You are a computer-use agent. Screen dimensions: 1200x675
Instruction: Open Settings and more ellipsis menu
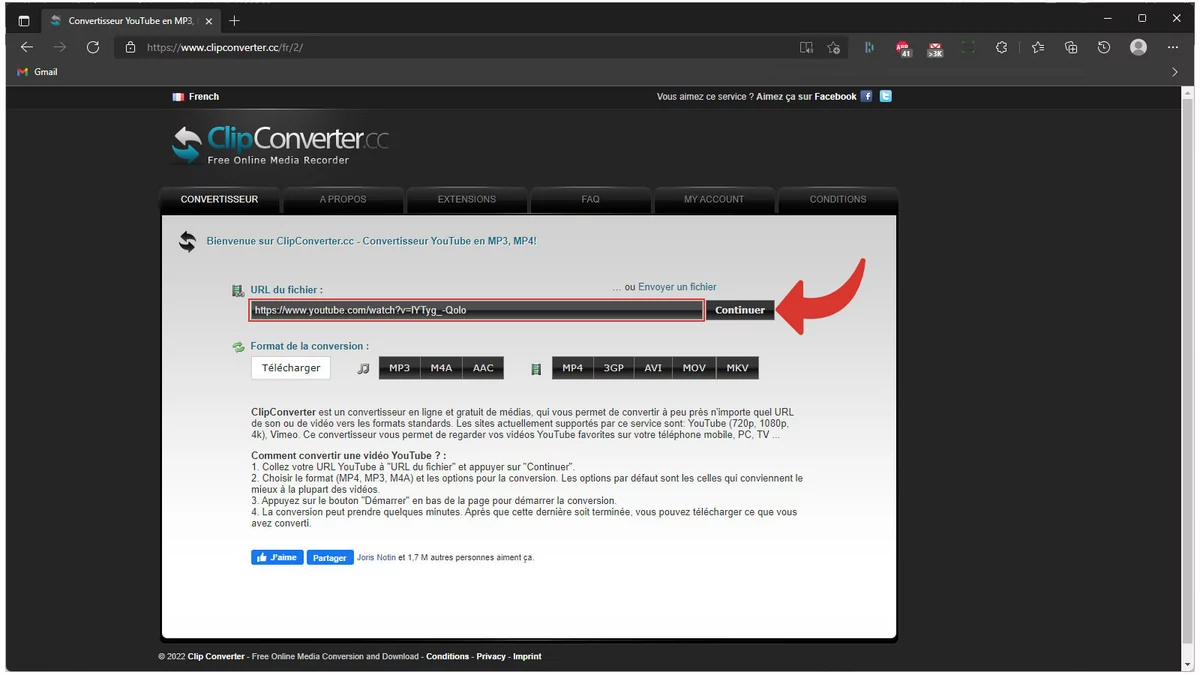click(1173, 47)
